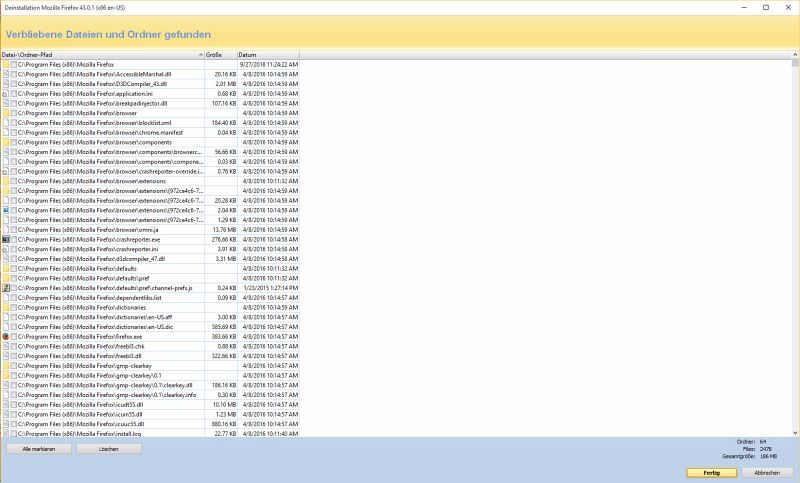
Task: Enable the checkbox for browser\chrome.manifest
Action: 14,133
